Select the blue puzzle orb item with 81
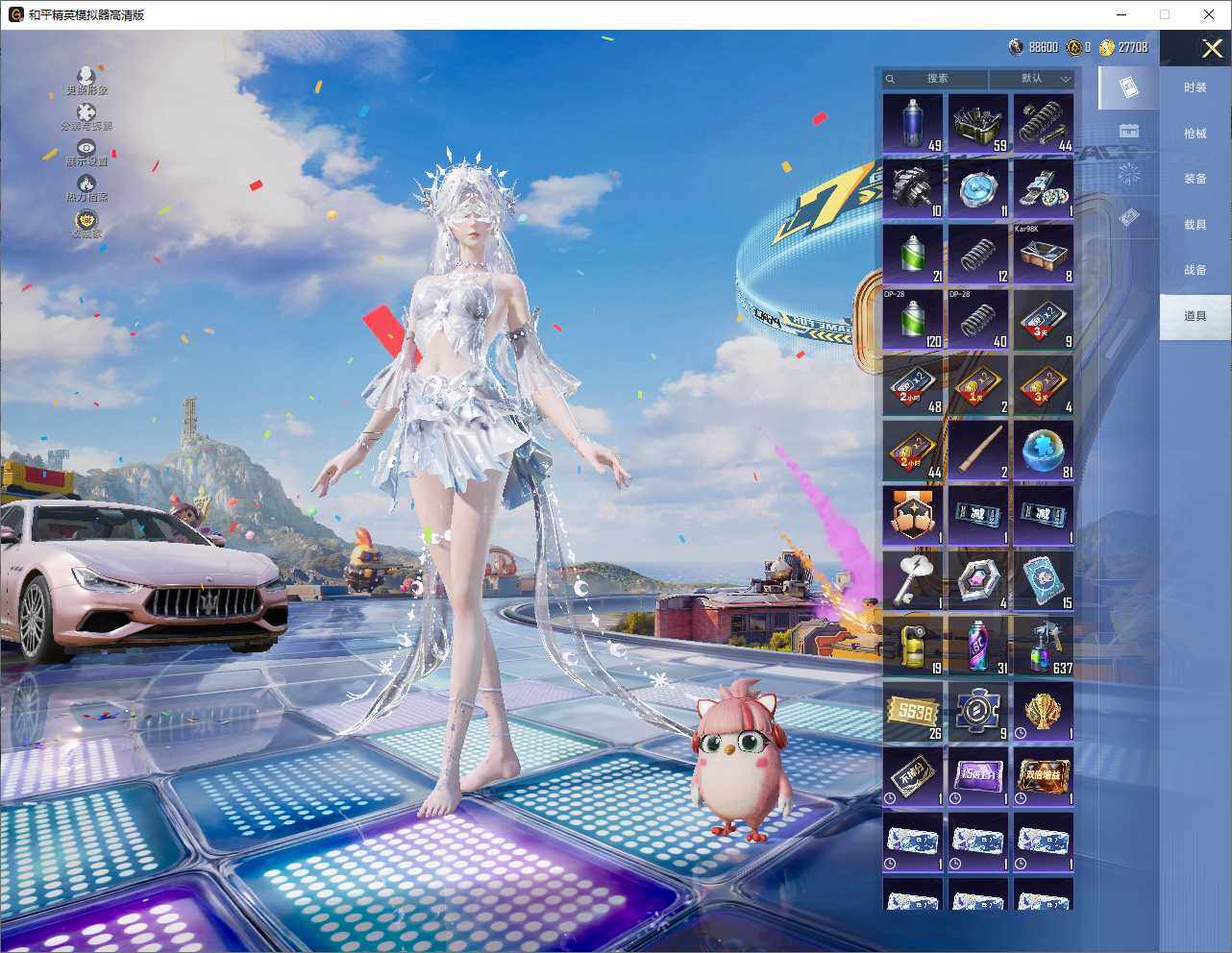Screen dimensions: 1232x953 point(1044,450)
